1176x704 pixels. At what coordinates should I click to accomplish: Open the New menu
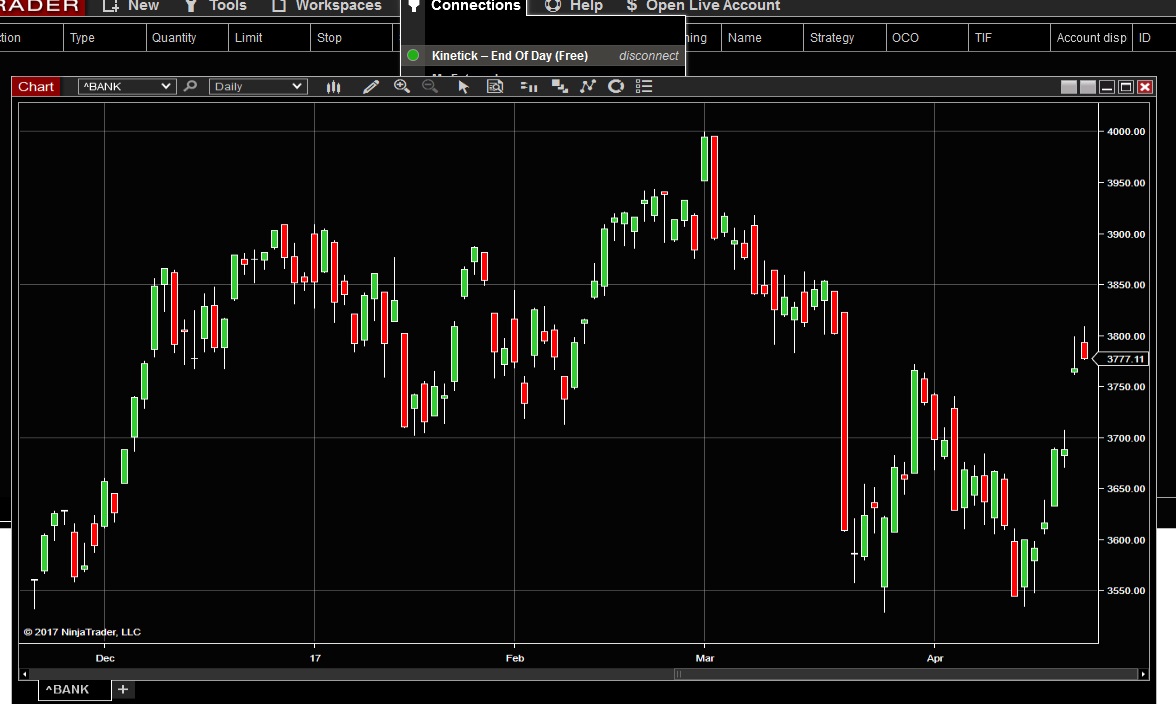pyautogui.click(x=131, y=6)
